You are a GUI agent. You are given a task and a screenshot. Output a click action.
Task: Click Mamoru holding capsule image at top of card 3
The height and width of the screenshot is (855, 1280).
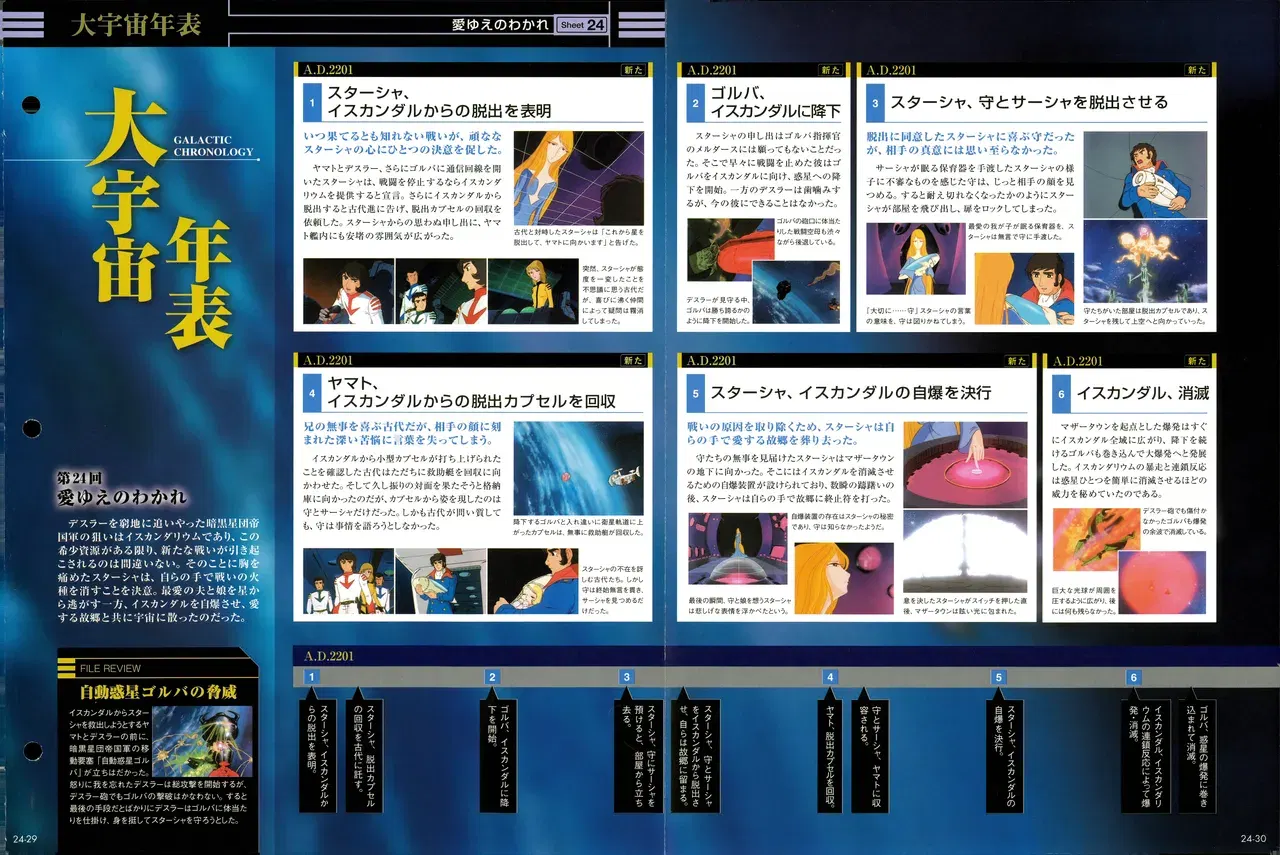pos(1146,174)
